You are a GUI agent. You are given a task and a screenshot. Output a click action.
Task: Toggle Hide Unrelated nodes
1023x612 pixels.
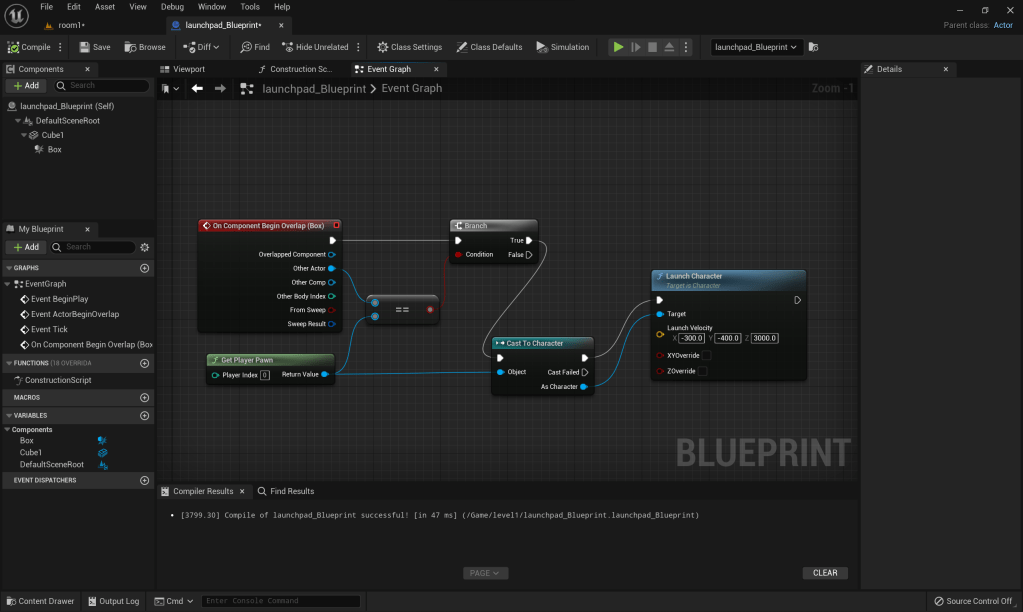(315, 47)
